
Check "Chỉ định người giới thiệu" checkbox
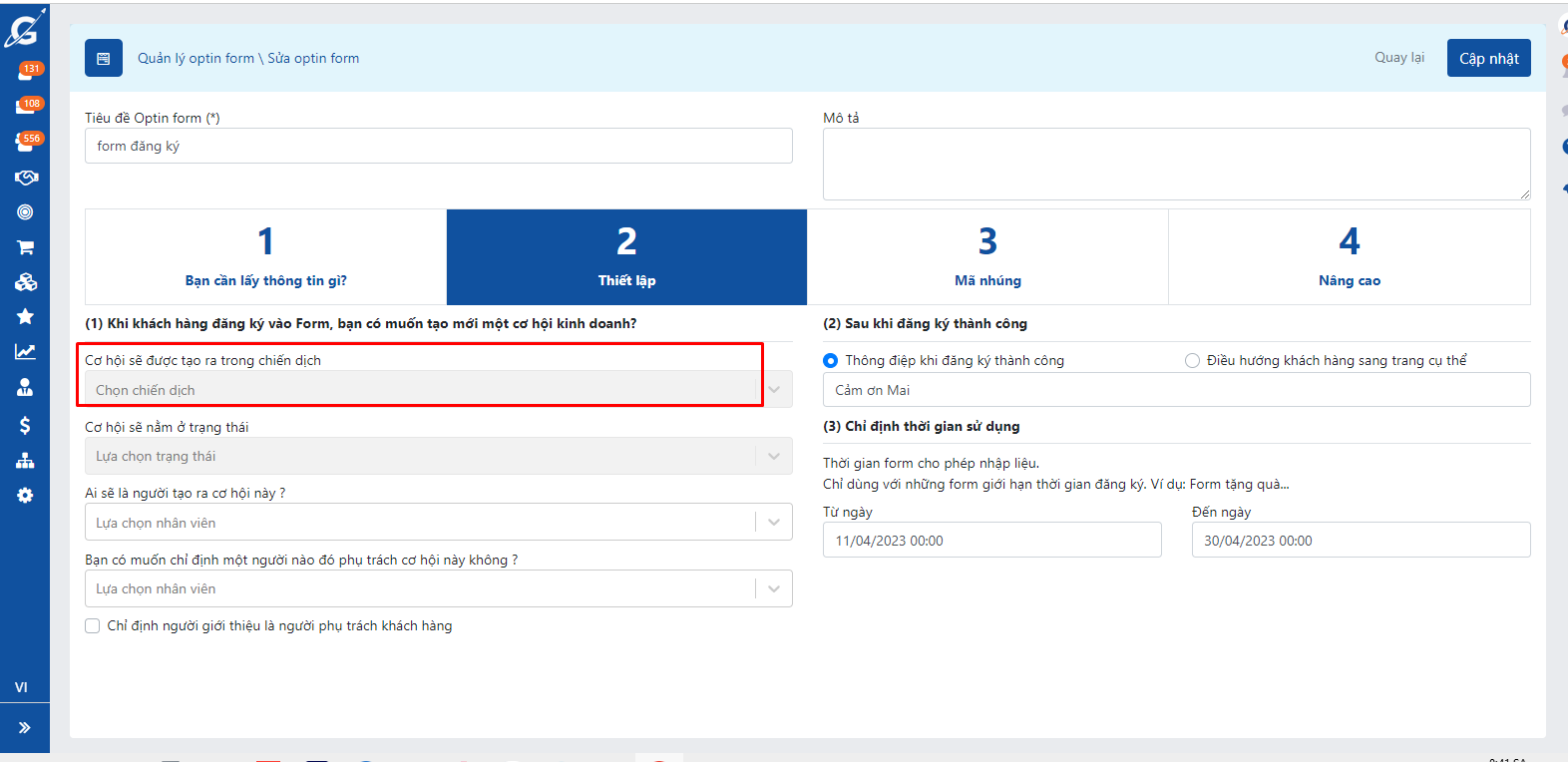pyautogui.click(x=93, y=626)
